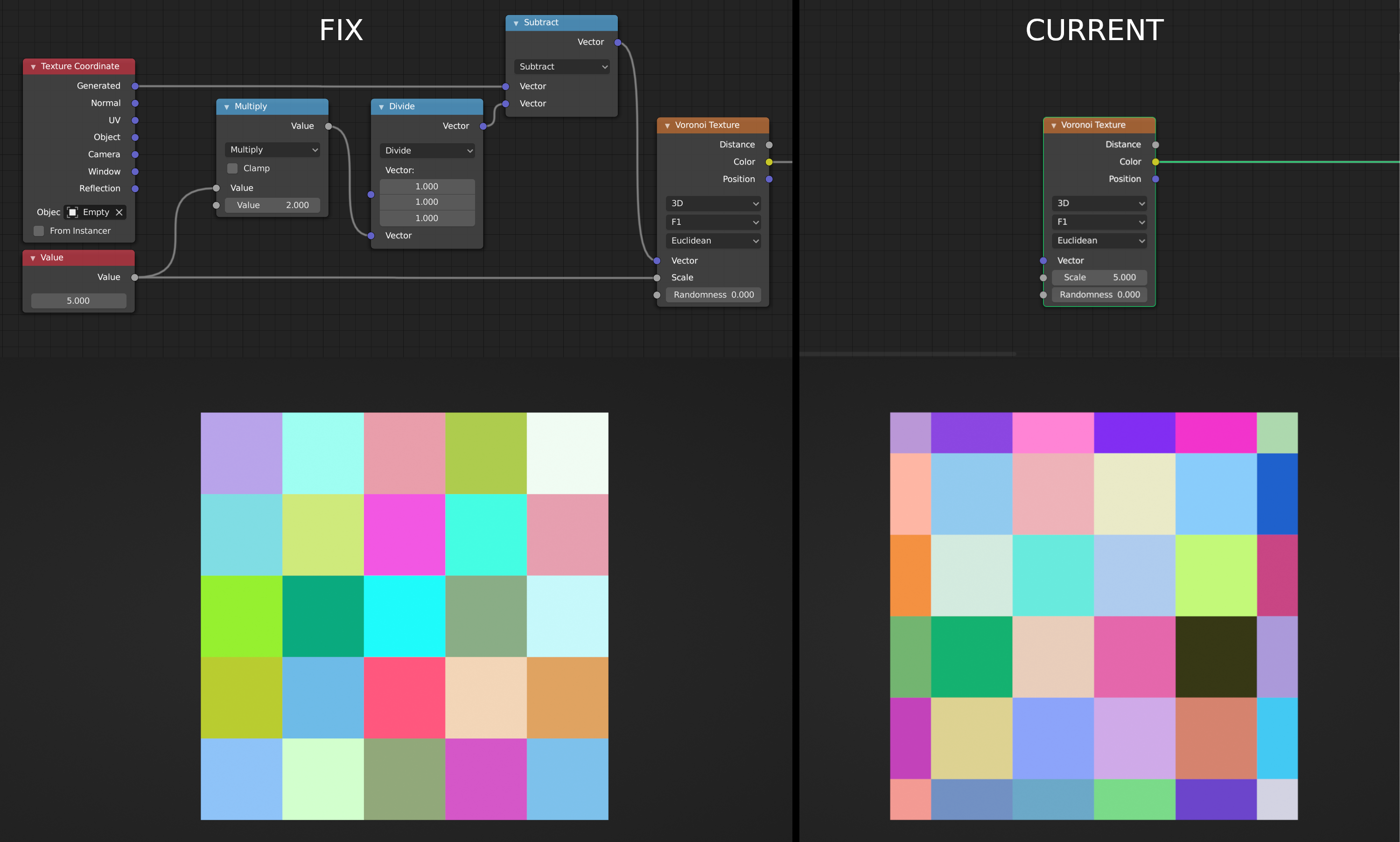Collapse the Subtract node
This screenshot has width=1400, height=842.
(x=516, y=23)
